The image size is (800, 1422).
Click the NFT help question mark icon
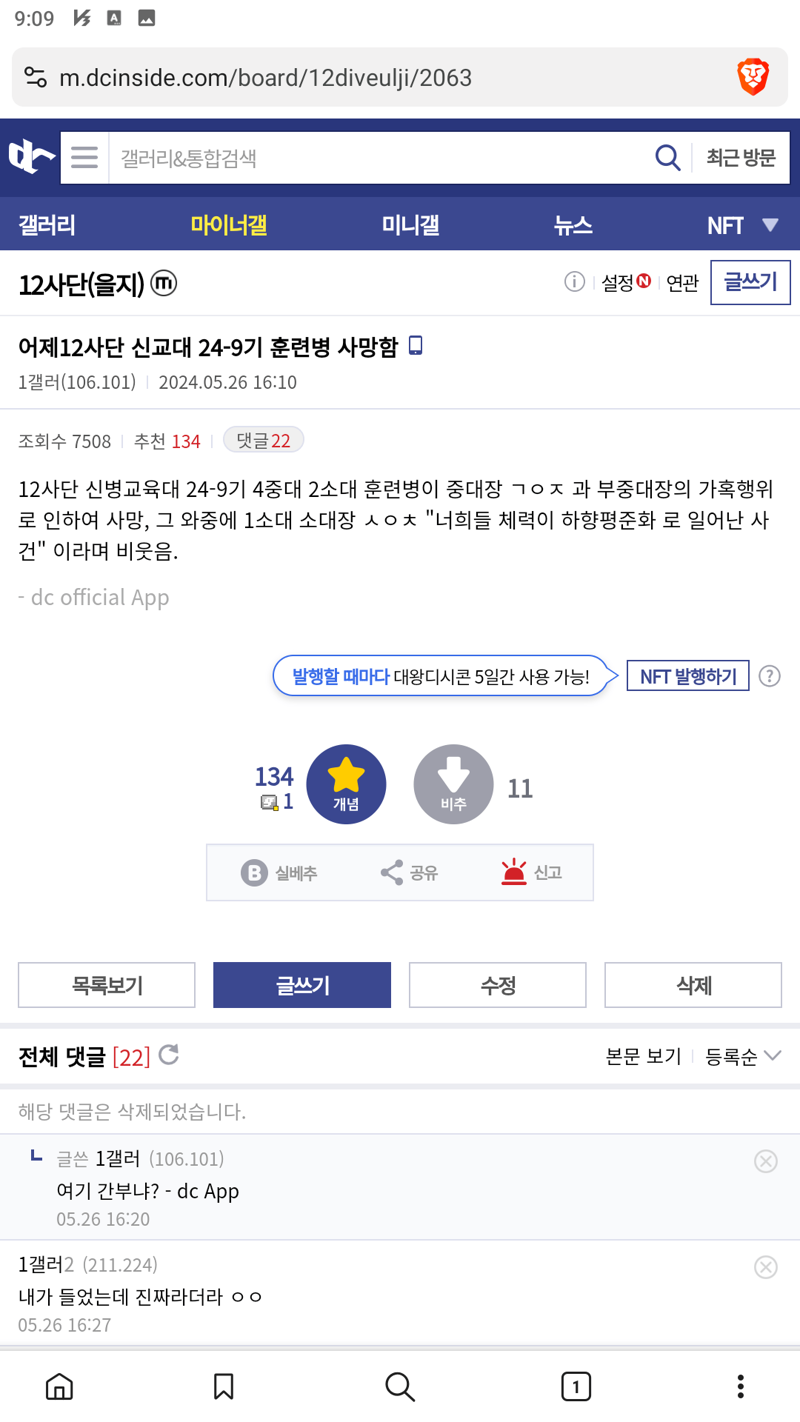pos(769,676)
